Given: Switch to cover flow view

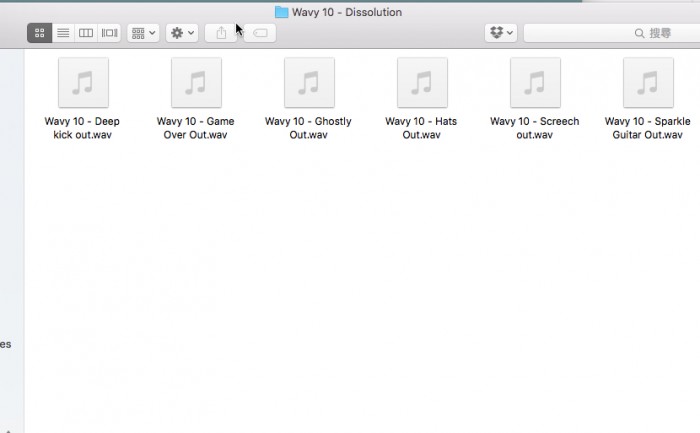Looking at the screenshot, I should [109, 33].
